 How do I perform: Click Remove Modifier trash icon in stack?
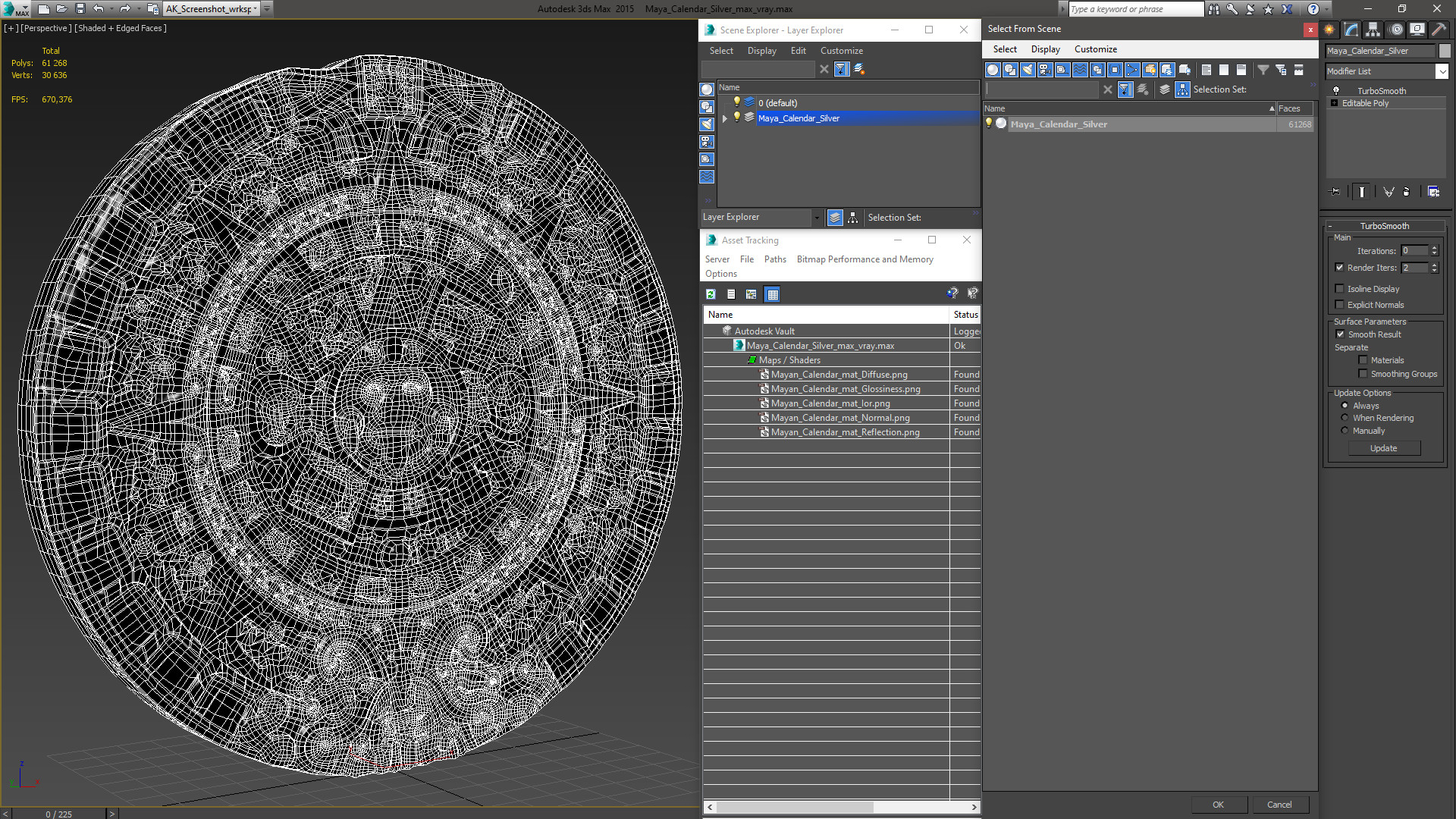(x=1407, y=192)
